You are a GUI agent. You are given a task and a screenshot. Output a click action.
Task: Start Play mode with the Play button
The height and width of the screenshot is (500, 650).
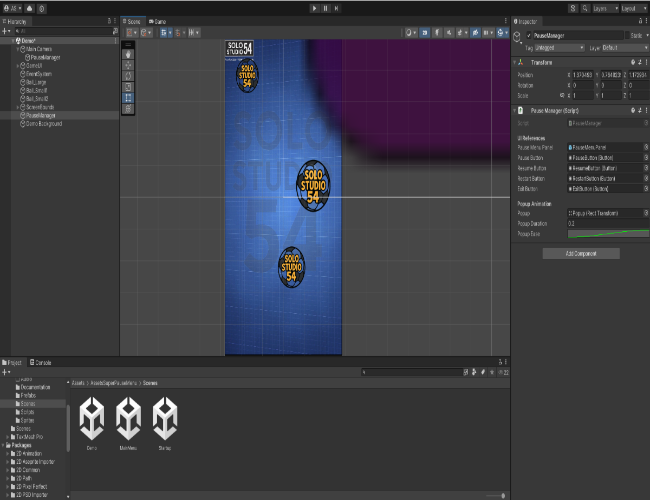(314, 8)
